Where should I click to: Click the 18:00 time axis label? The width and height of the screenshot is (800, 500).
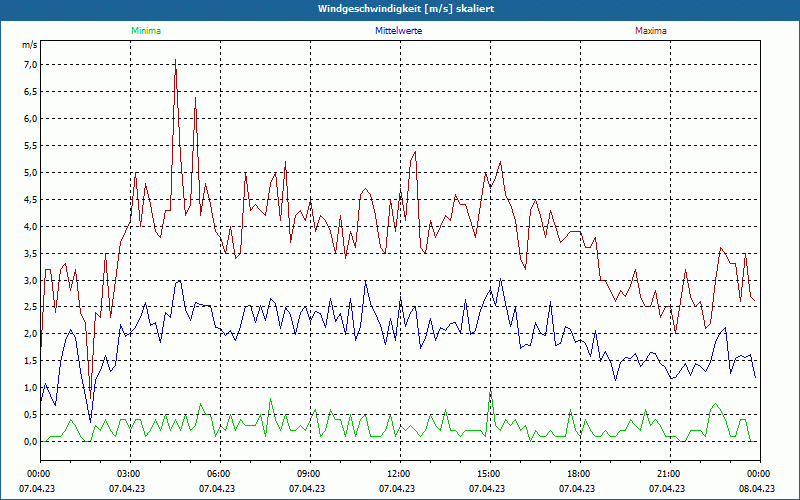[577, 474]
